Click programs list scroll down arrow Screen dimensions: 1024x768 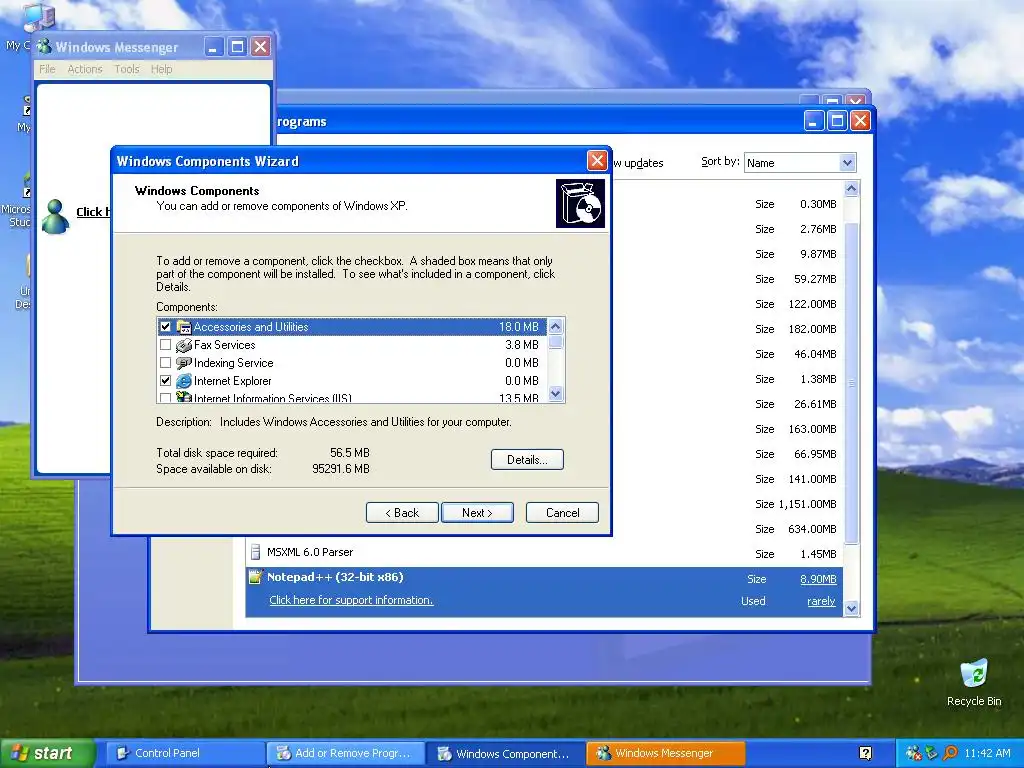click(851, 609)
